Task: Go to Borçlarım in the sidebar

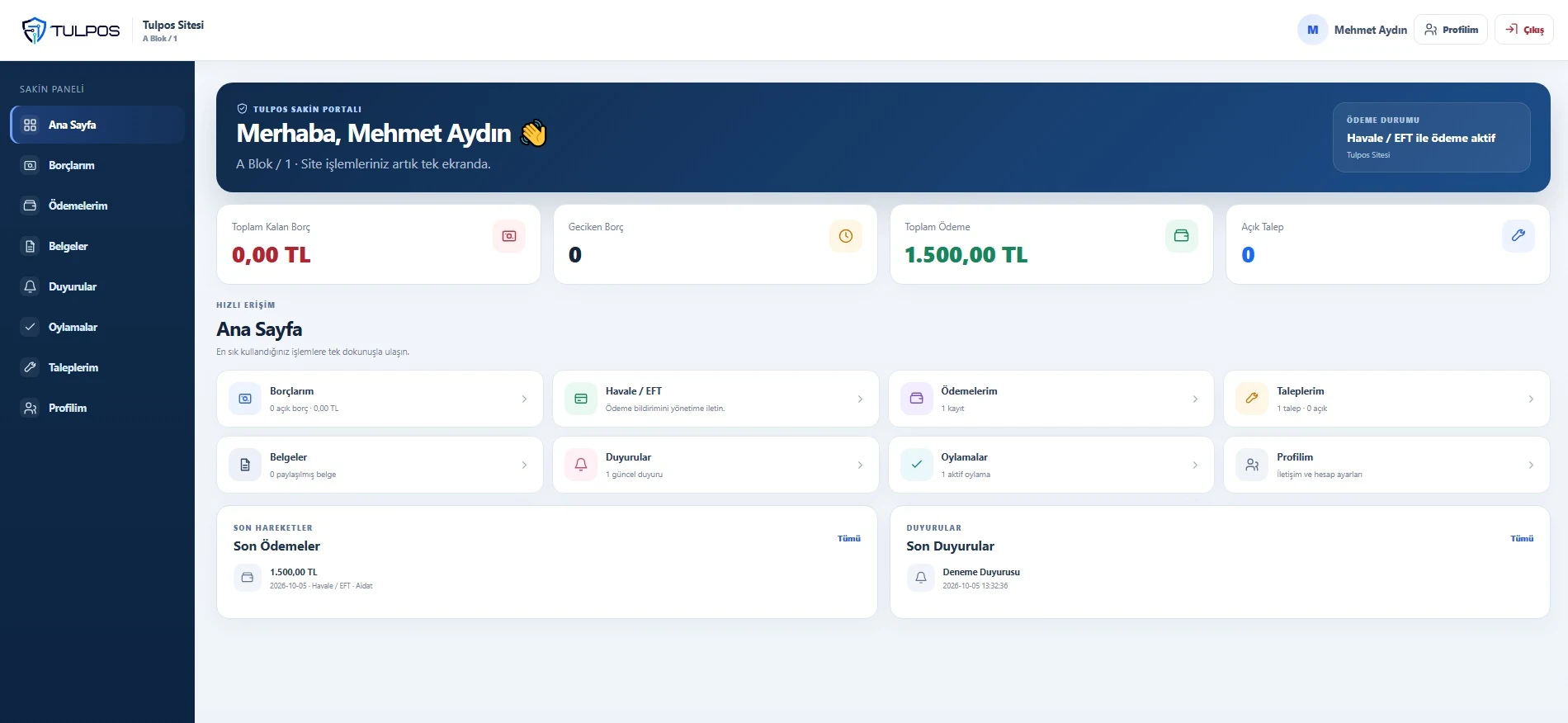Action: tap(97, 165)
